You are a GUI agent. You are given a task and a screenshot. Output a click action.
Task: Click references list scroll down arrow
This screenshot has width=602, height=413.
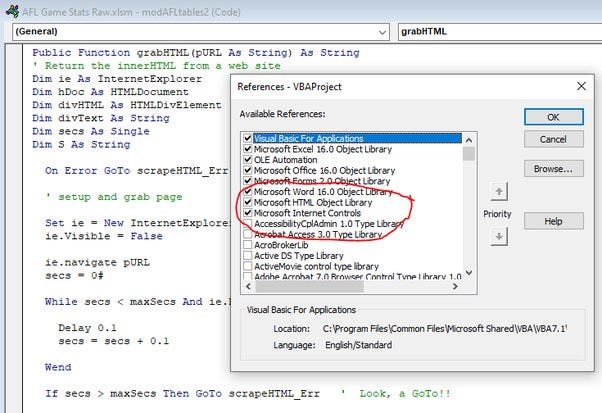click(469, 273)
